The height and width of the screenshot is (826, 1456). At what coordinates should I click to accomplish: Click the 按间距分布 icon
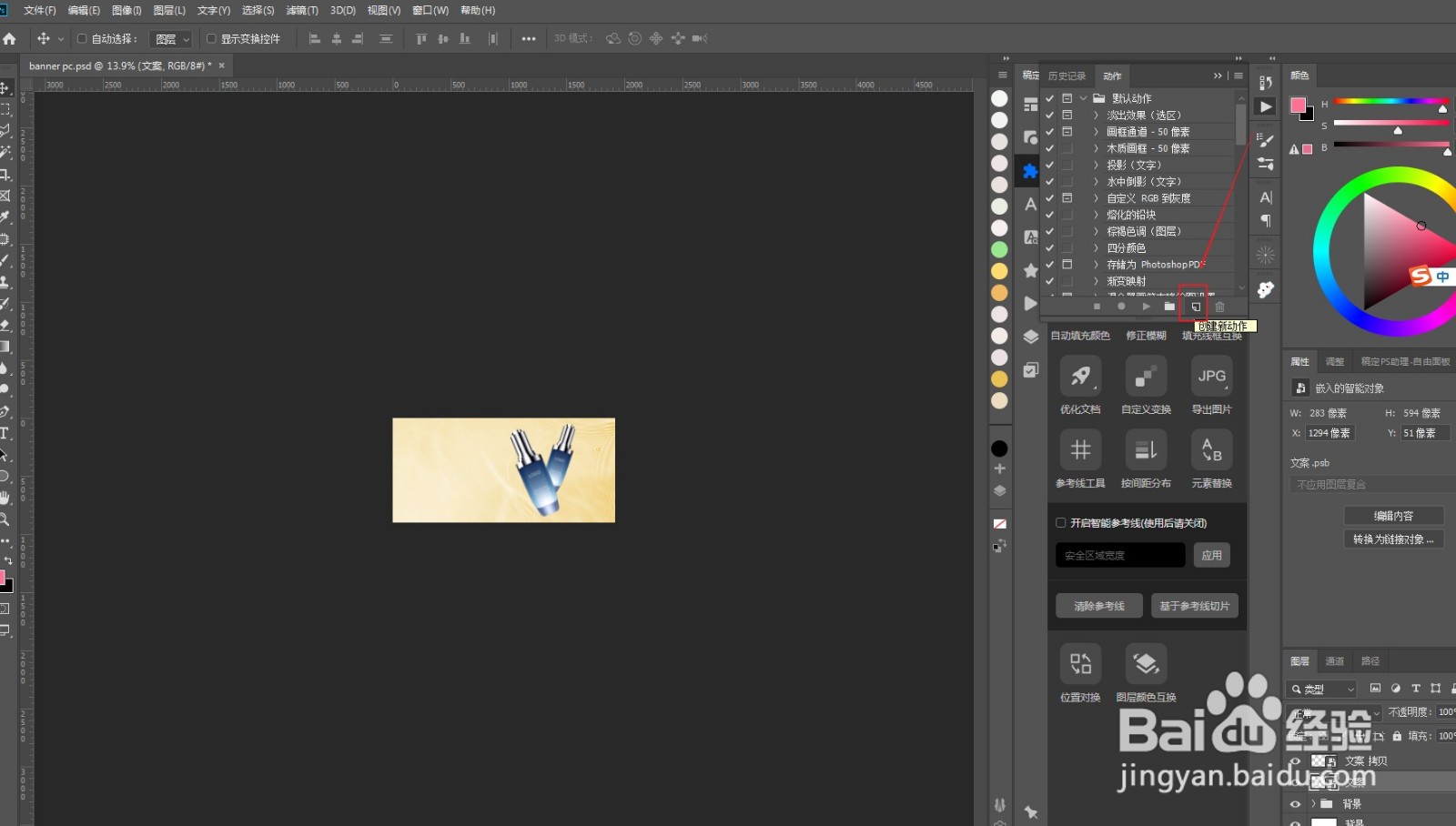pyautogui.click(x=1146, y=449)
